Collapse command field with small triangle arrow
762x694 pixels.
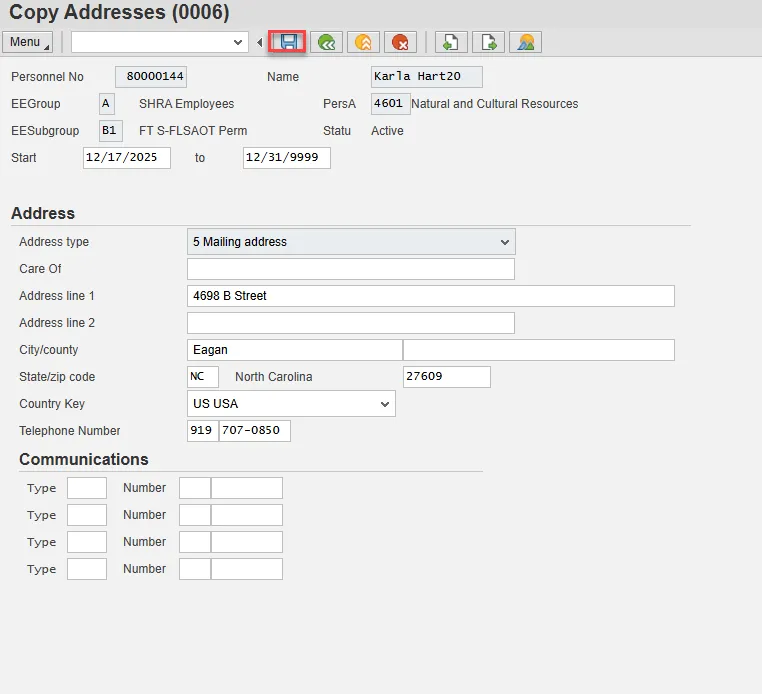(260, 42)
